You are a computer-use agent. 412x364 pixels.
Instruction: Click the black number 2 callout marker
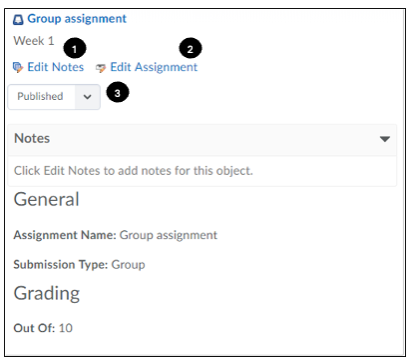click(190, 49)
